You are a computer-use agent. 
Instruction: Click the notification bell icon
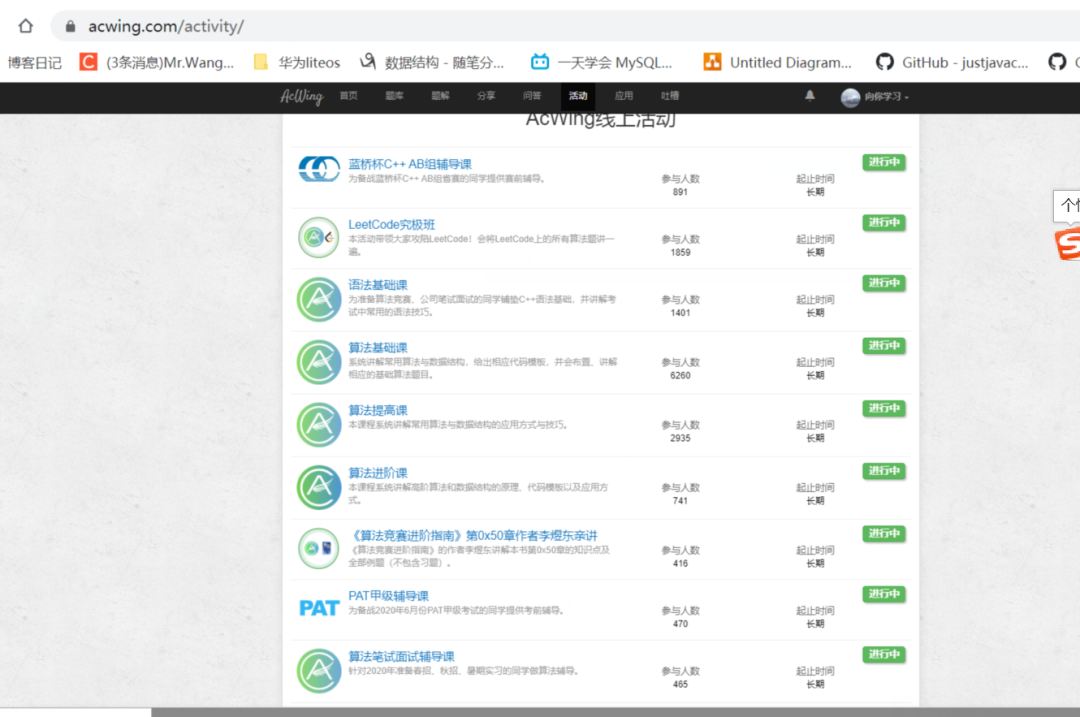click(810, 96)
